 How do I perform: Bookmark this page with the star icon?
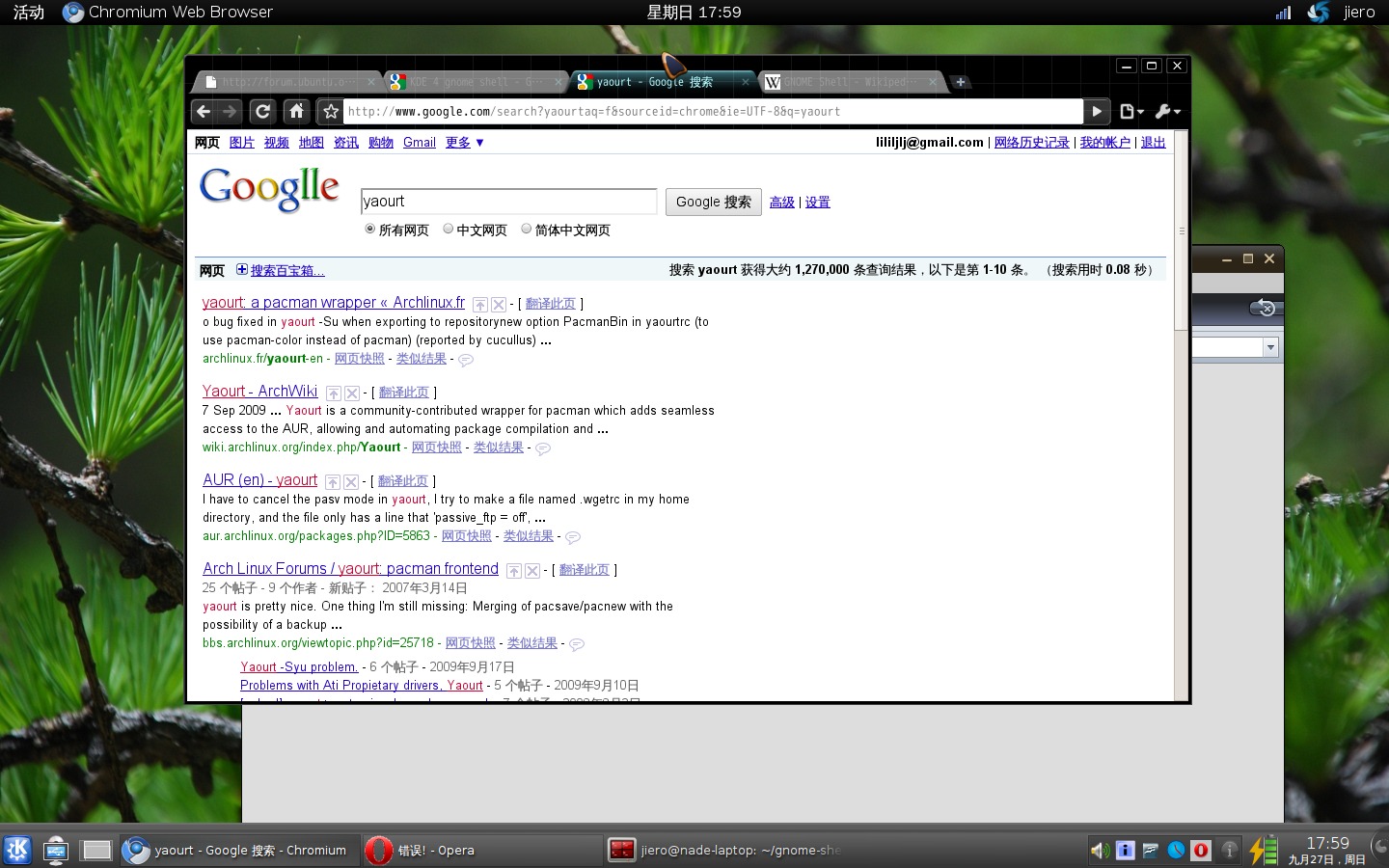coord(331,111)
